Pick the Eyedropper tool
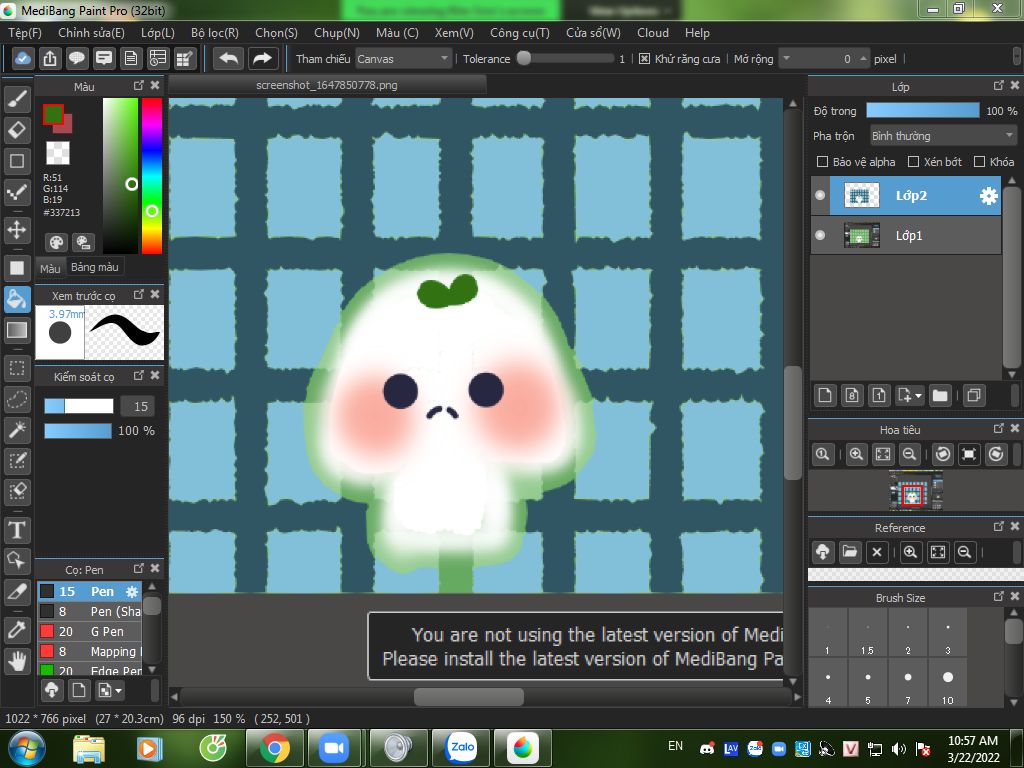 point(17,629)
